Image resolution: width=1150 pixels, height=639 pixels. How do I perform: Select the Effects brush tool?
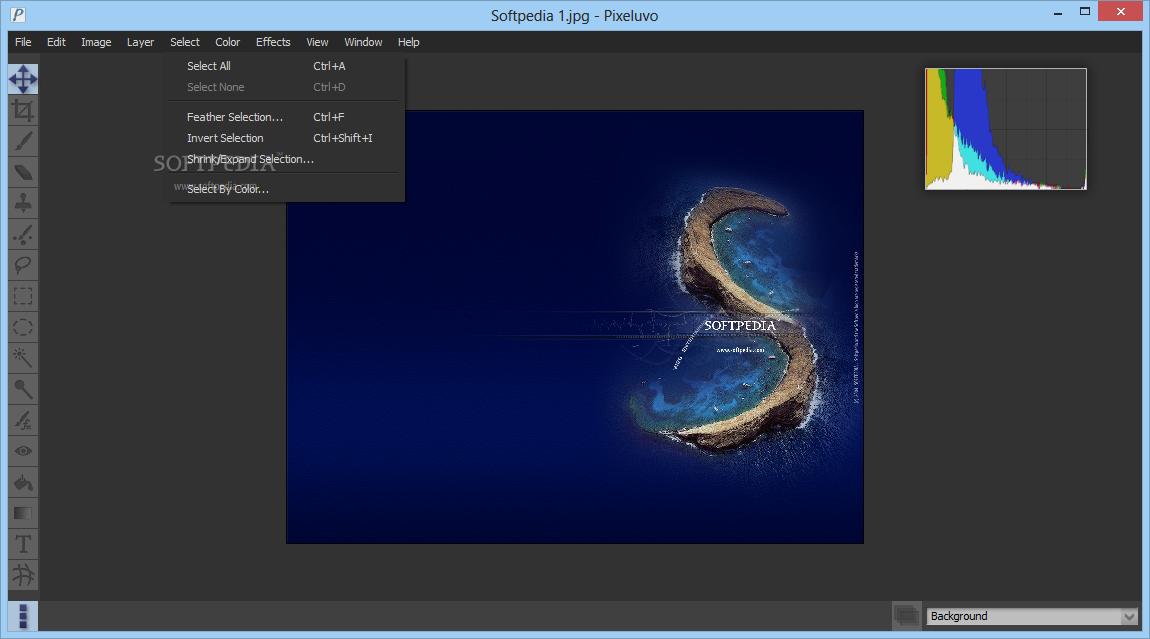point(23,420)
